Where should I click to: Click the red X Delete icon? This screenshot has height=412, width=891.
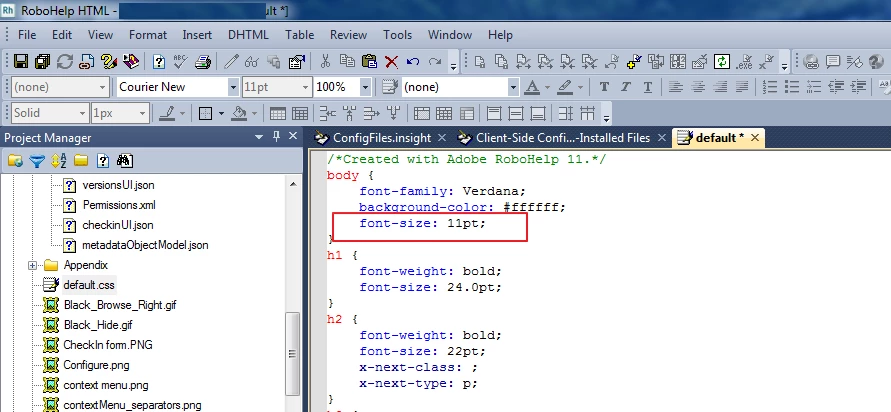coord(391,61)
